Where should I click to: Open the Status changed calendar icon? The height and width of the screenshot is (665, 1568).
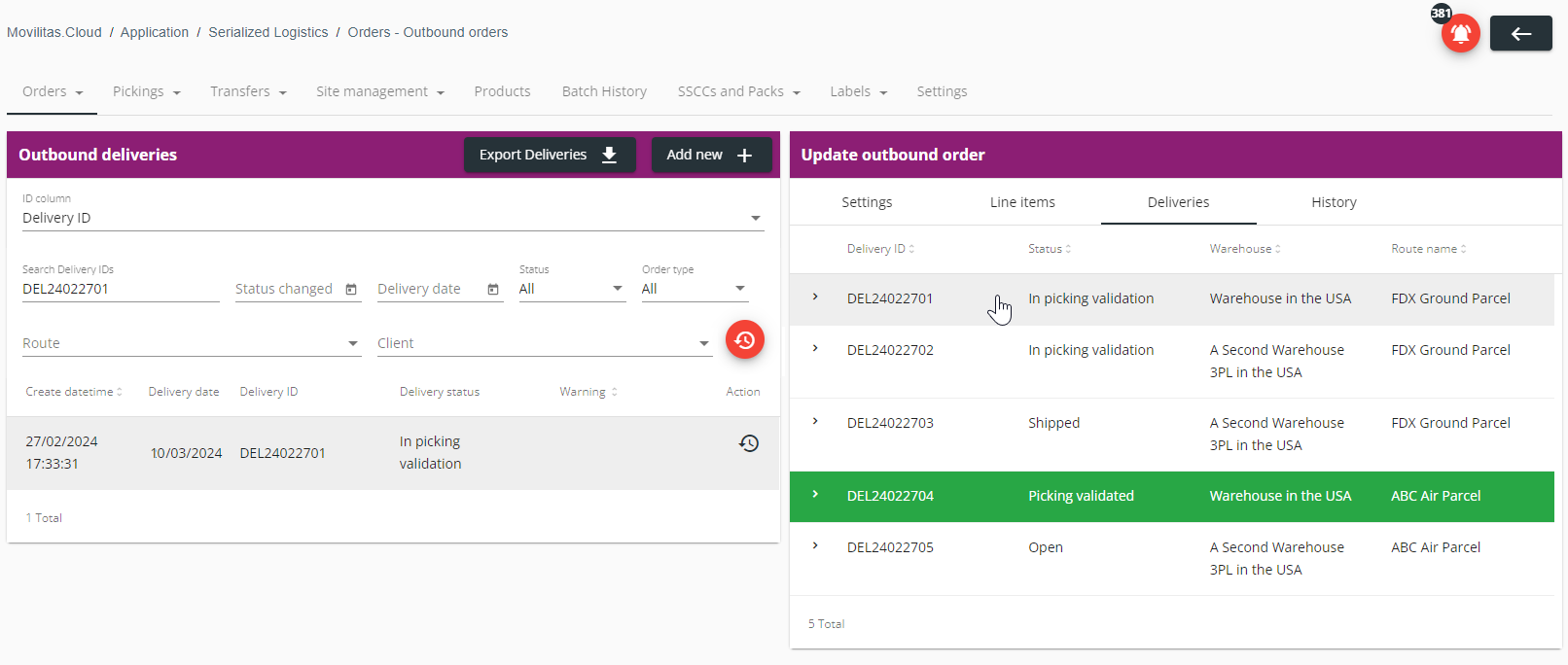click(x=351, y=290)
